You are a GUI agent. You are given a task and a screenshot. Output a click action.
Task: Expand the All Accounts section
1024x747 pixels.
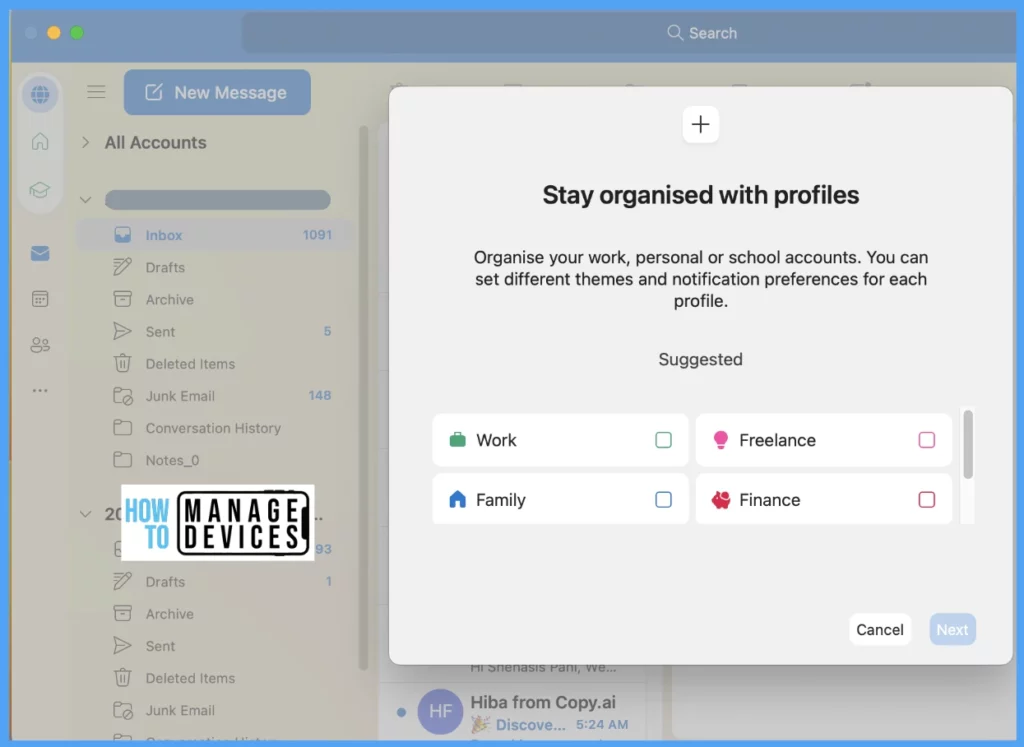(86, 143)
